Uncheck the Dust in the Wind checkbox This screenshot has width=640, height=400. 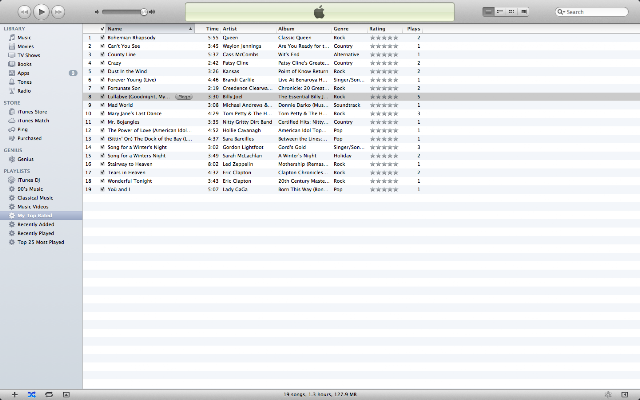click(x=102, y=71)
